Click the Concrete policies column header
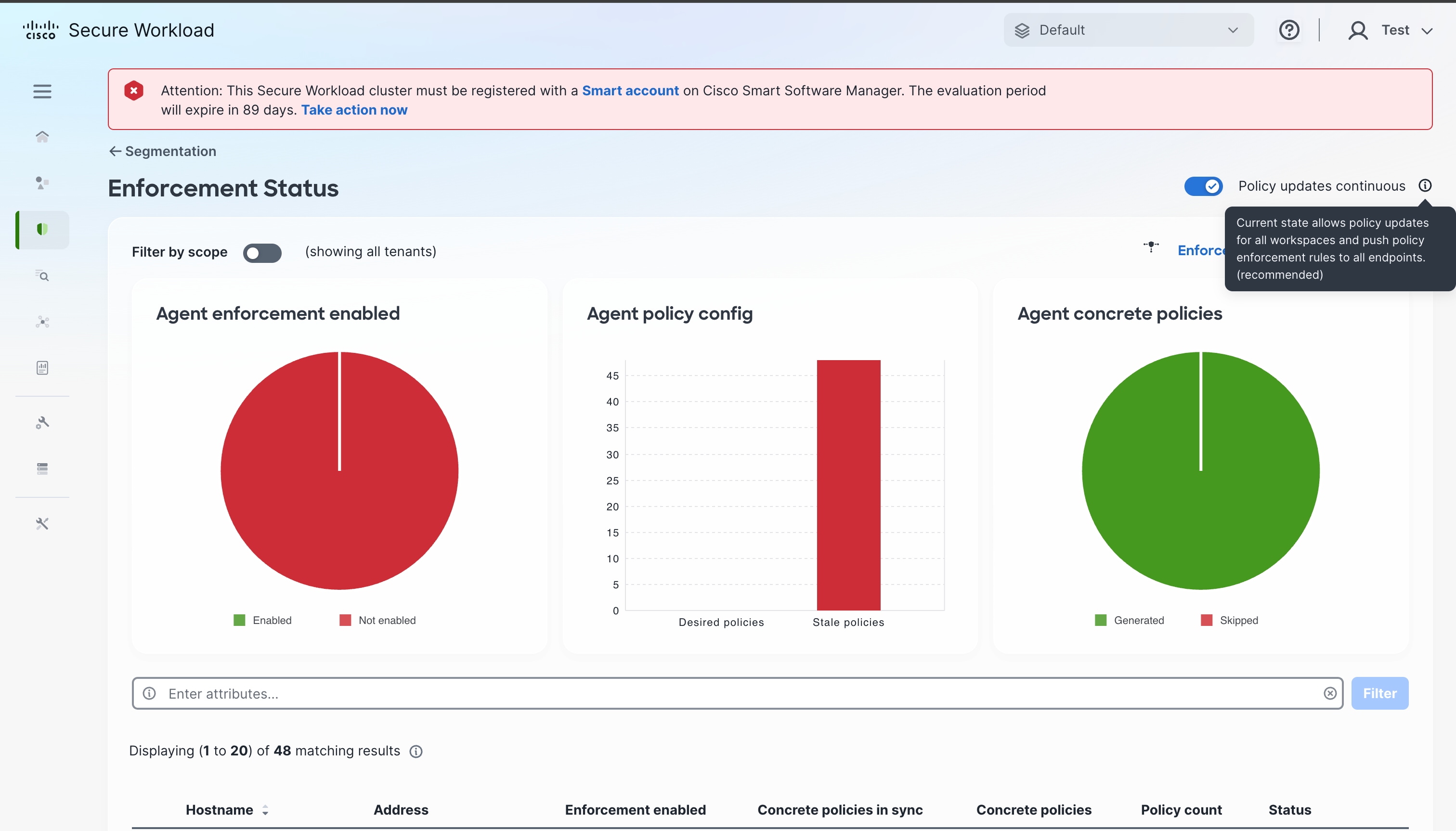Viewport: 1456px width, 831px height. pyautogui.click(x=1034, y=809)
